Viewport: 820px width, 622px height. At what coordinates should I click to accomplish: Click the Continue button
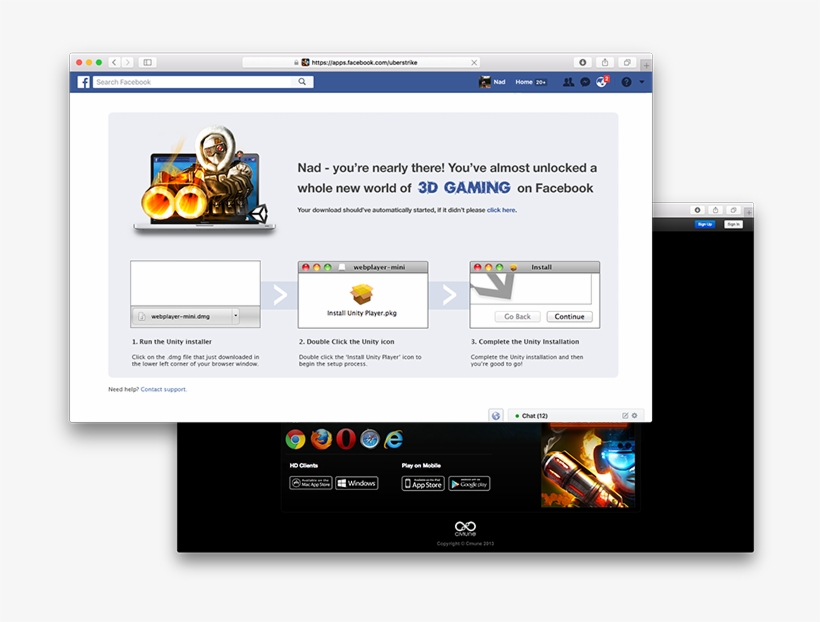[570, 316]
